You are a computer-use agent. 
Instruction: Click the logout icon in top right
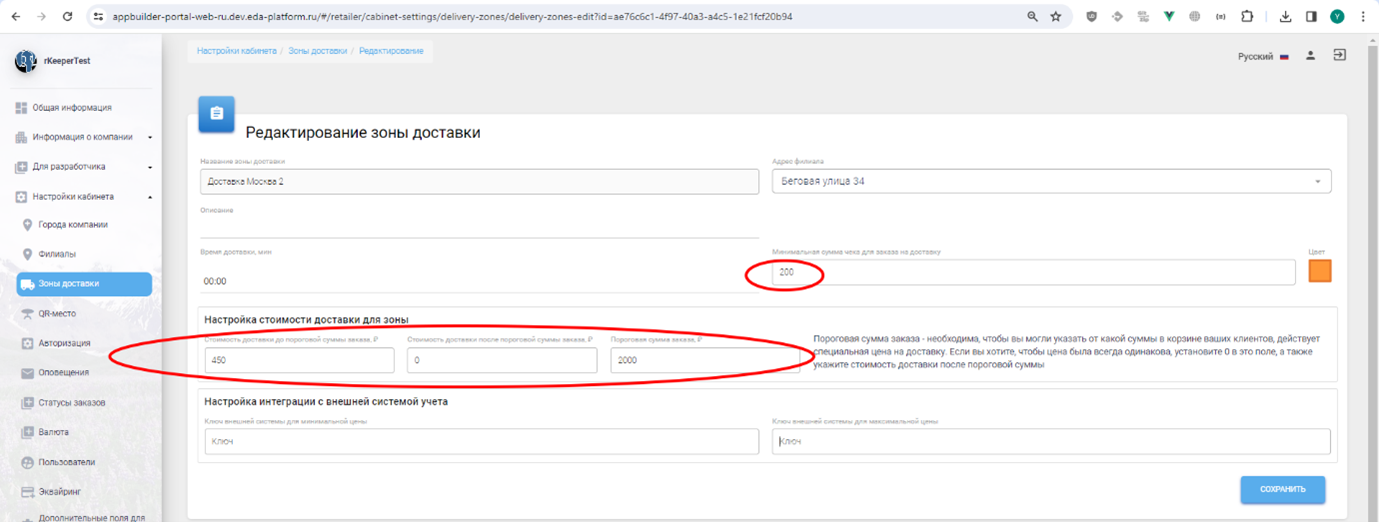[x=1339, y=56]
